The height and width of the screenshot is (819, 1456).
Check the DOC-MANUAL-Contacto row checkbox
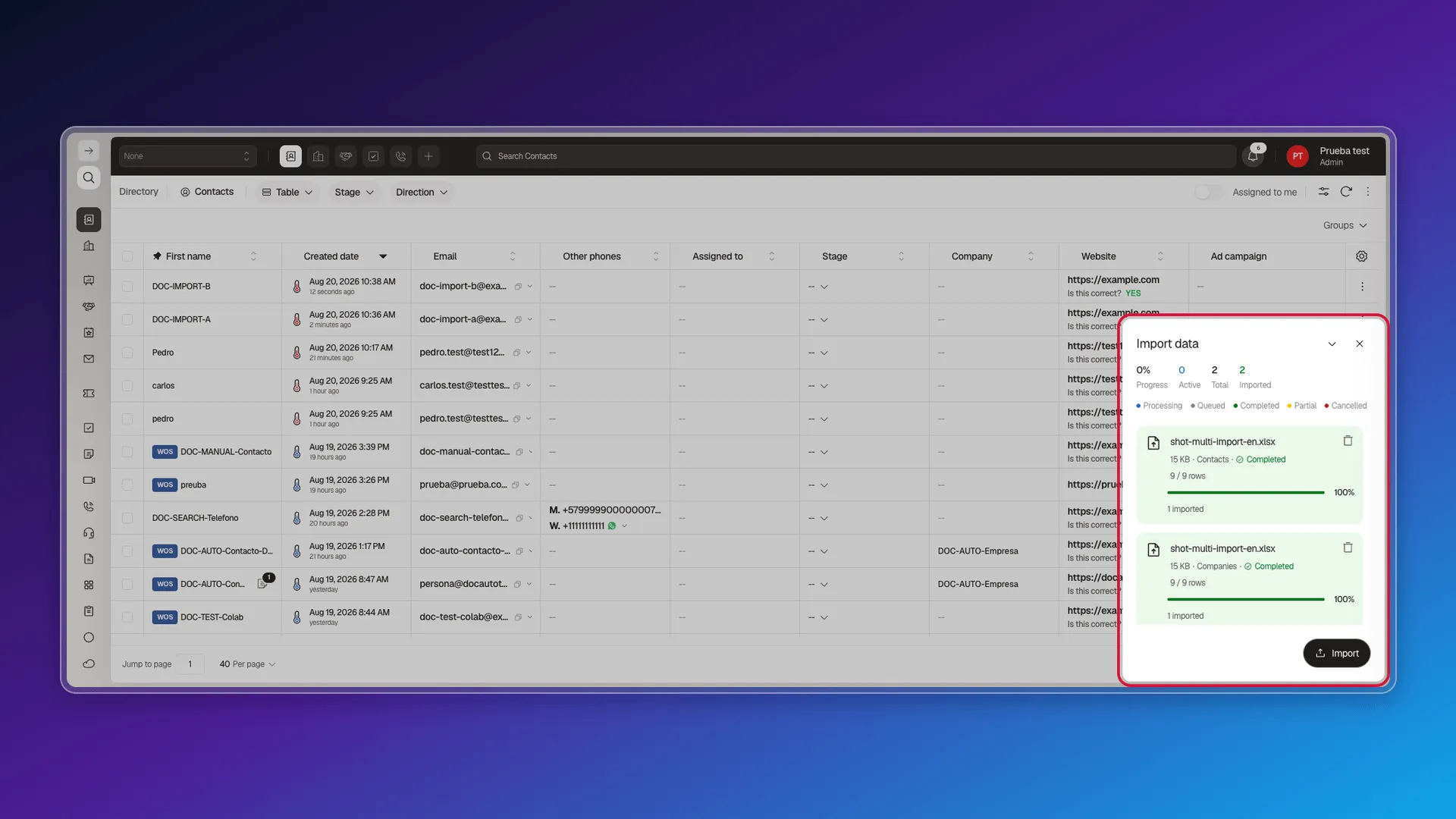(127, 452)
